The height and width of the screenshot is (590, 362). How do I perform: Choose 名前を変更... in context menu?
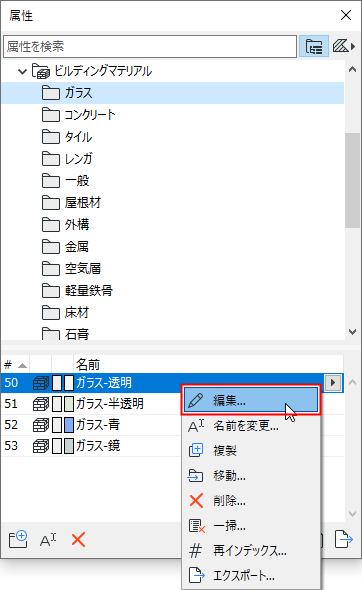click(x=251, y=426)
